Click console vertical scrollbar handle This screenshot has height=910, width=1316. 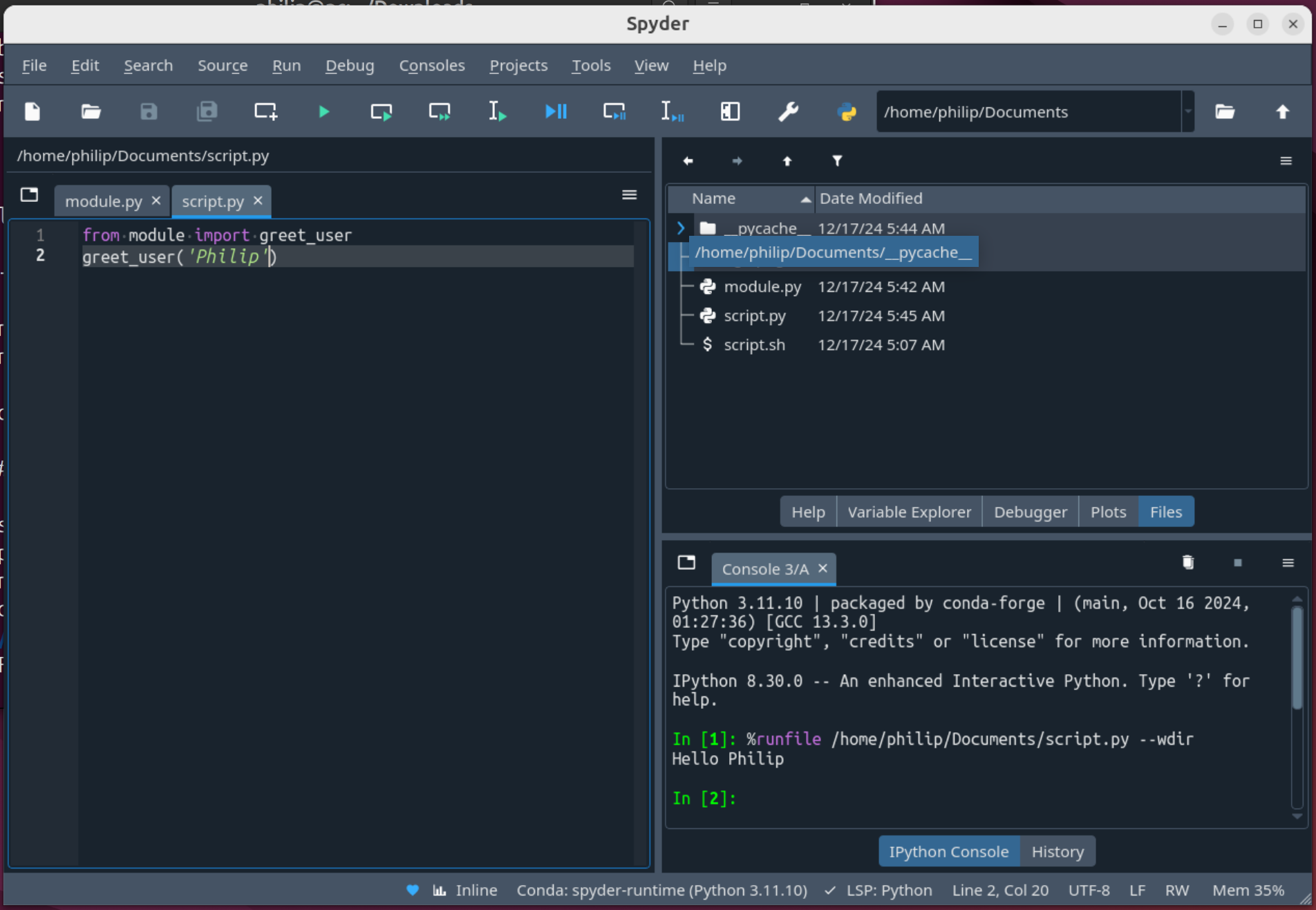point(1297,657)
